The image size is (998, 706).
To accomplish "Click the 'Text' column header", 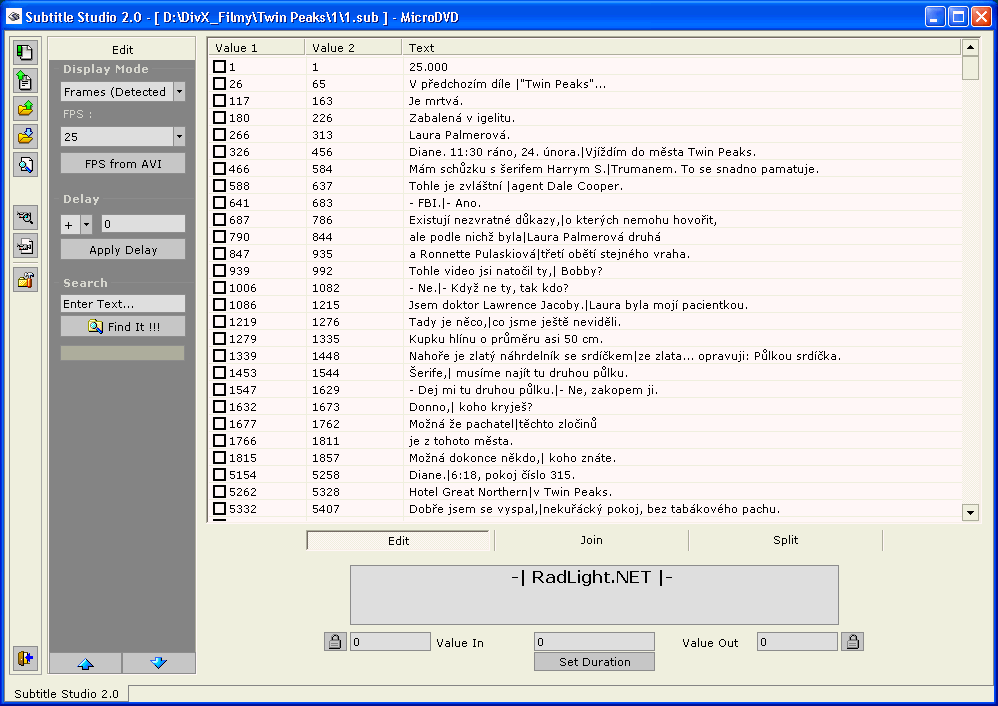I will (x=681, y=48).
